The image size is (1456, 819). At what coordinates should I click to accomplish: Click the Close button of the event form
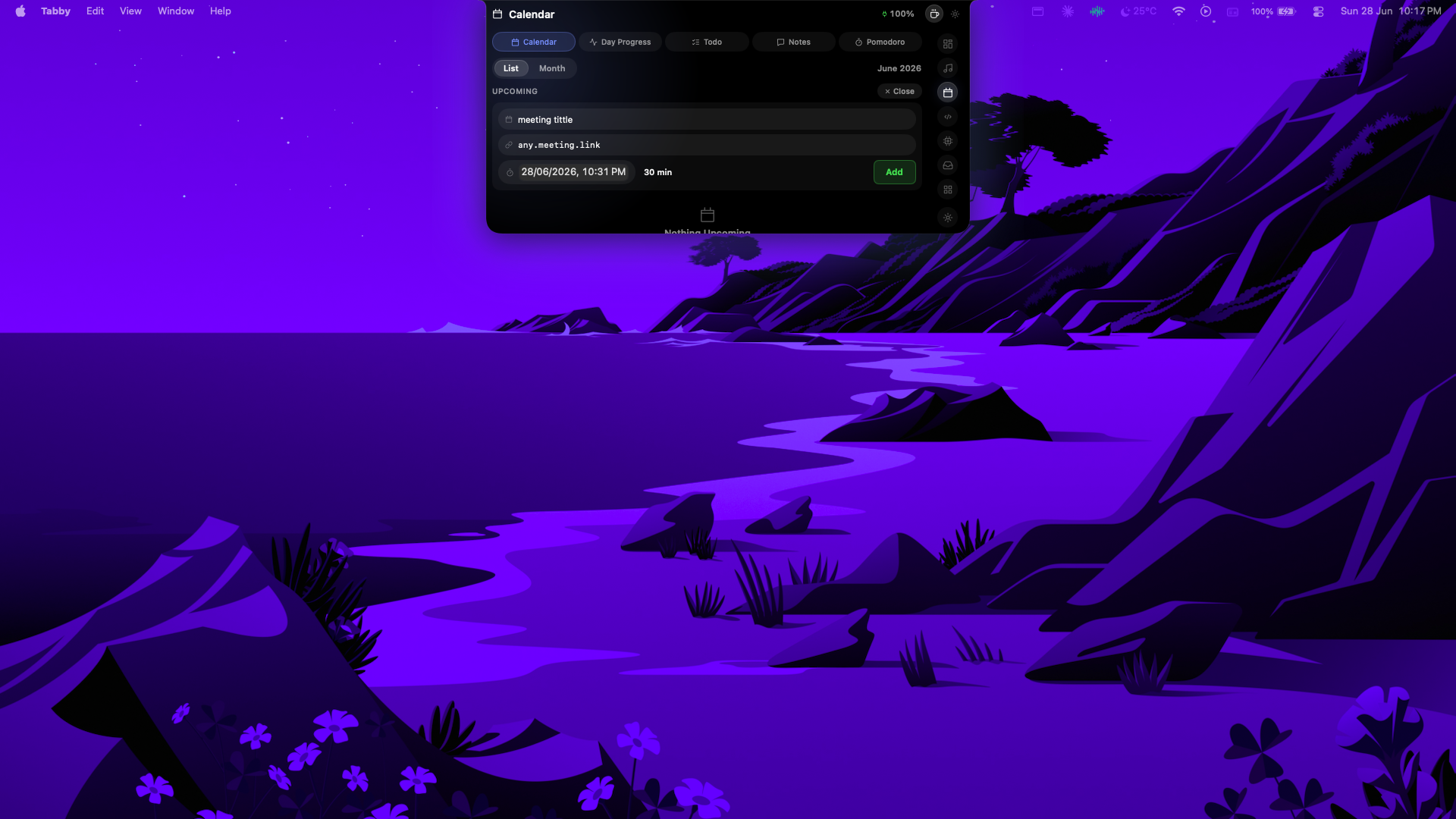pos(899,91)
